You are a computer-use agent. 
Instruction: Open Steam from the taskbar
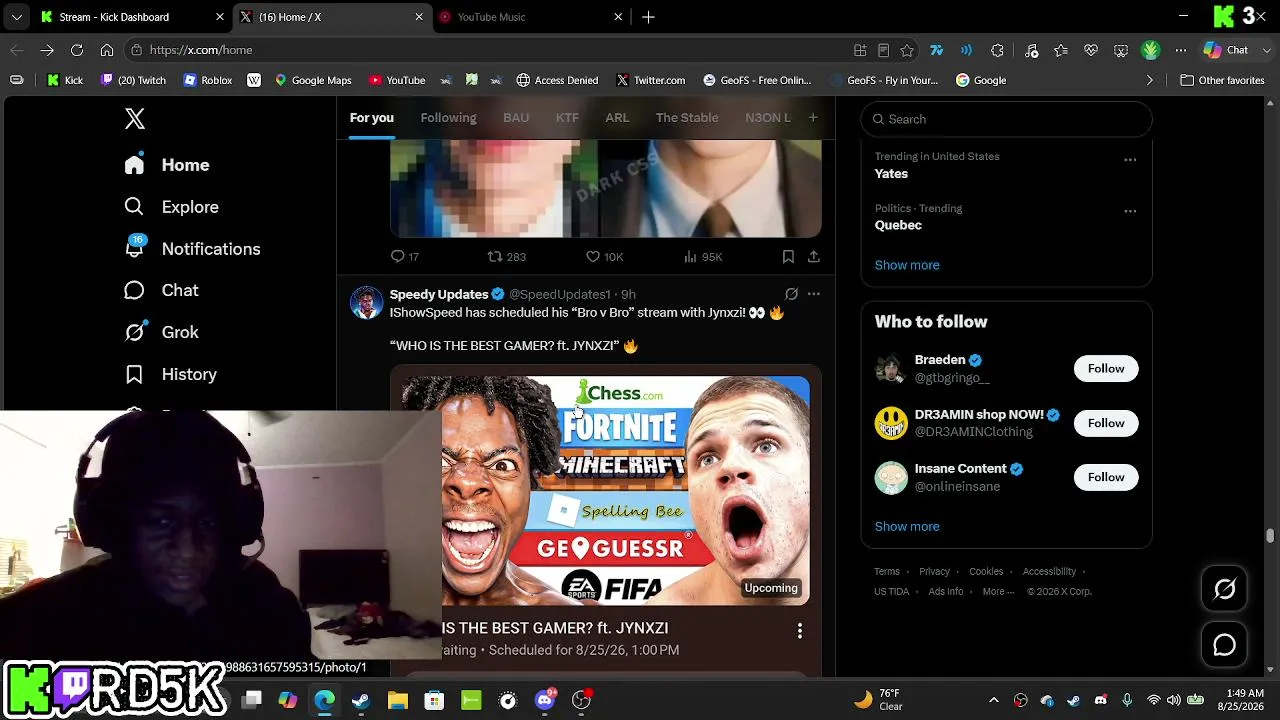[x=361, y=700]
